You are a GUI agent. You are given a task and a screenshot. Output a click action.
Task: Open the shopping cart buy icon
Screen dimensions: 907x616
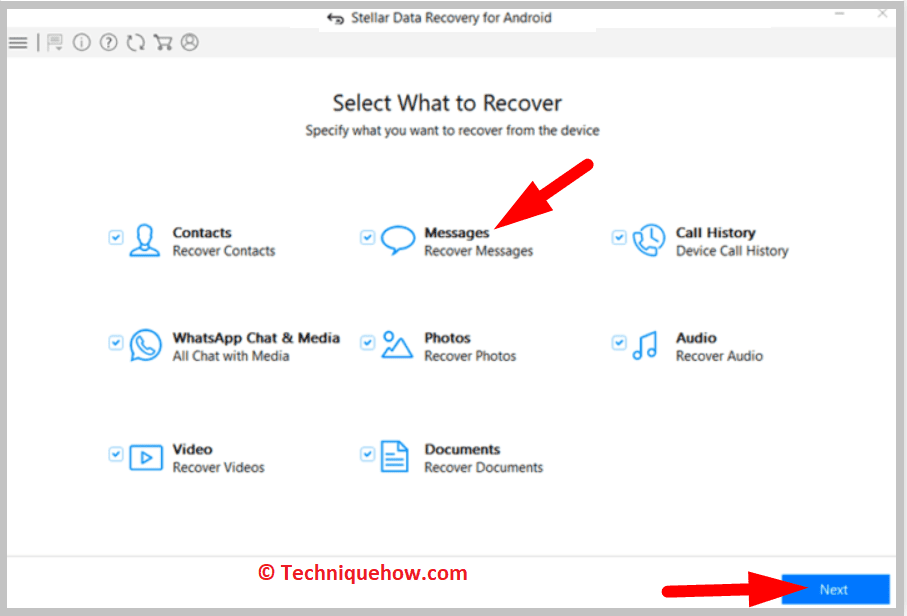click(163, 42)
